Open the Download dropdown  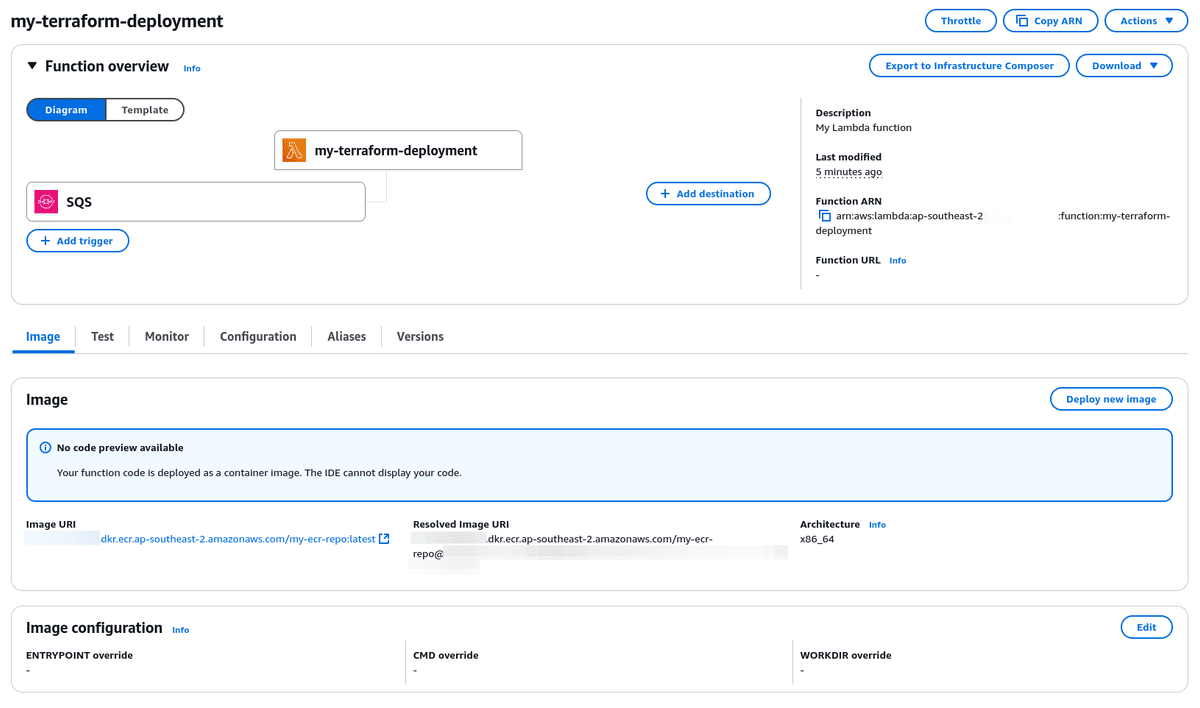(1124, 65)
